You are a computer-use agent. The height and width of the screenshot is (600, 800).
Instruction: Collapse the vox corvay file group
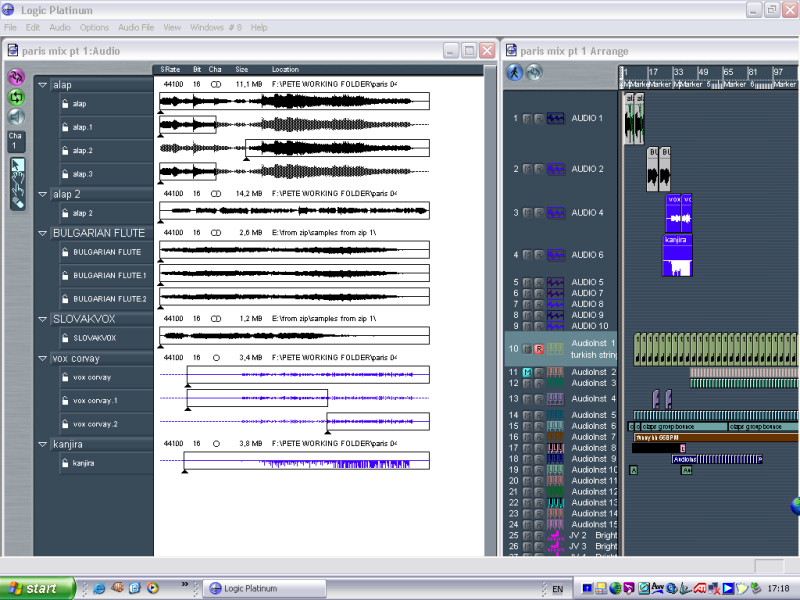coord(42,358)
